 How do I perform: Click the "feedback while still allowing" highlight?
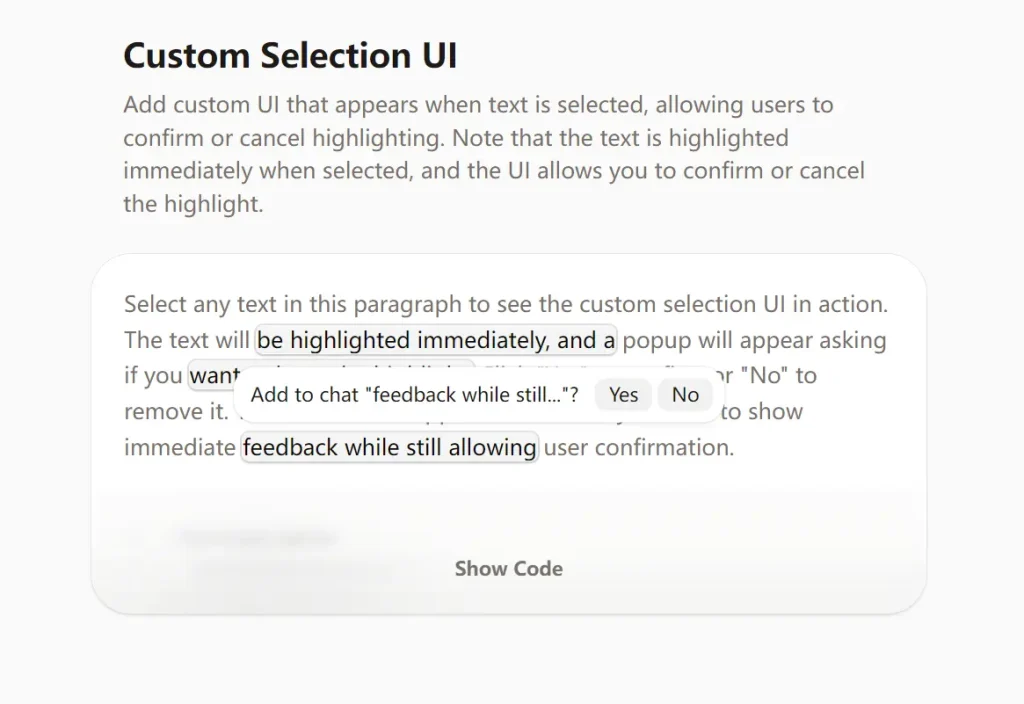click(390, 447)
